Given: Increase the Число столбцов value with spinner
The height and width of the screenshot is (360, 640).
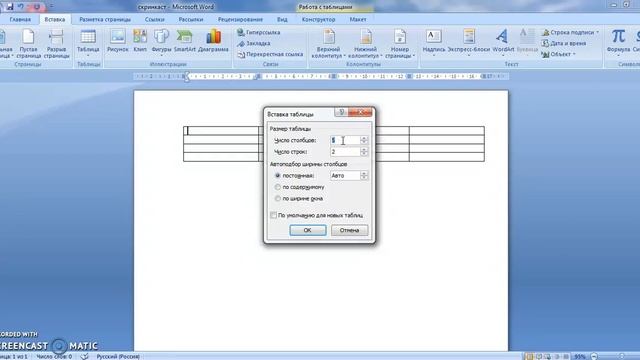Looking at the screenshot, I should coord(364,138).
